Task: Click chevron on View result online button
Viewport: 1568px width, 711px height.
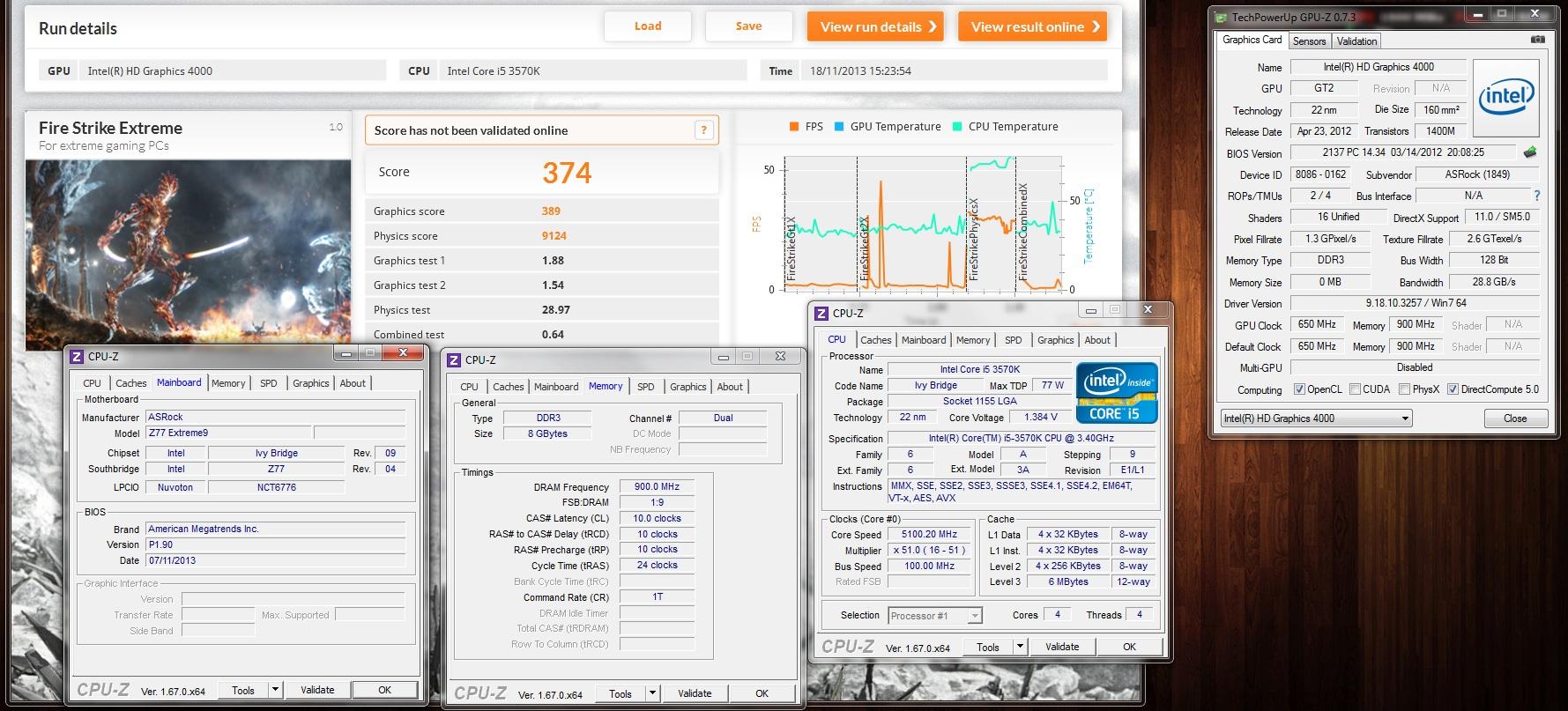Action: coord(1096,26)
